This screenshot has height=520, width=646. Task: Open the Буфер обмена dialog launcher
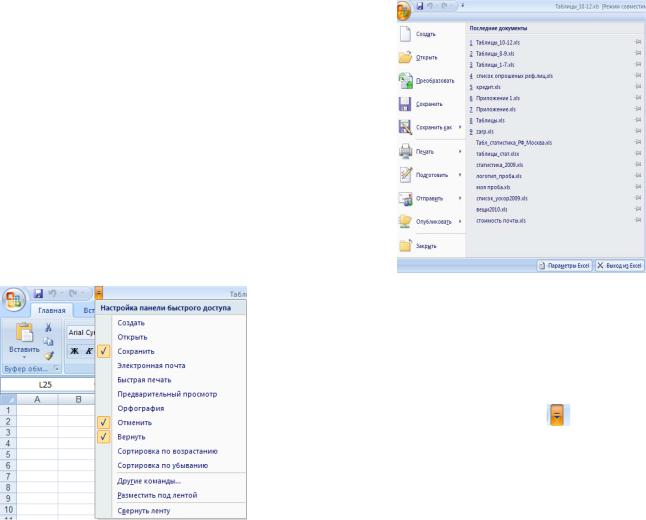(57, 368)
